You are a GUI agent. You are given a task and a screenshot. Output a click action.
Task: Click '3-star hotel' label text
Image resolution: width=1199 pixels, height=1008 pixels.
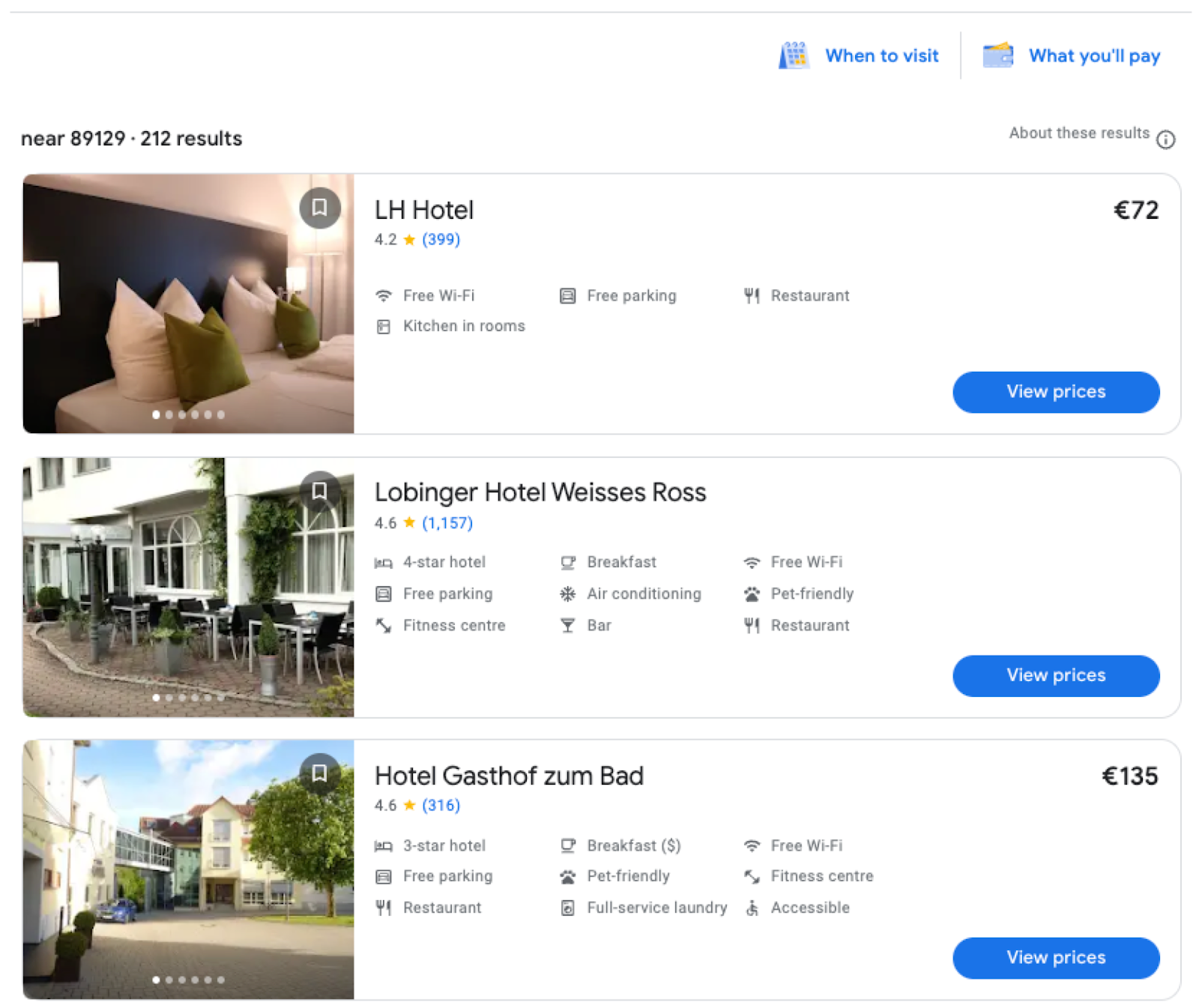[x=444, y=845]
